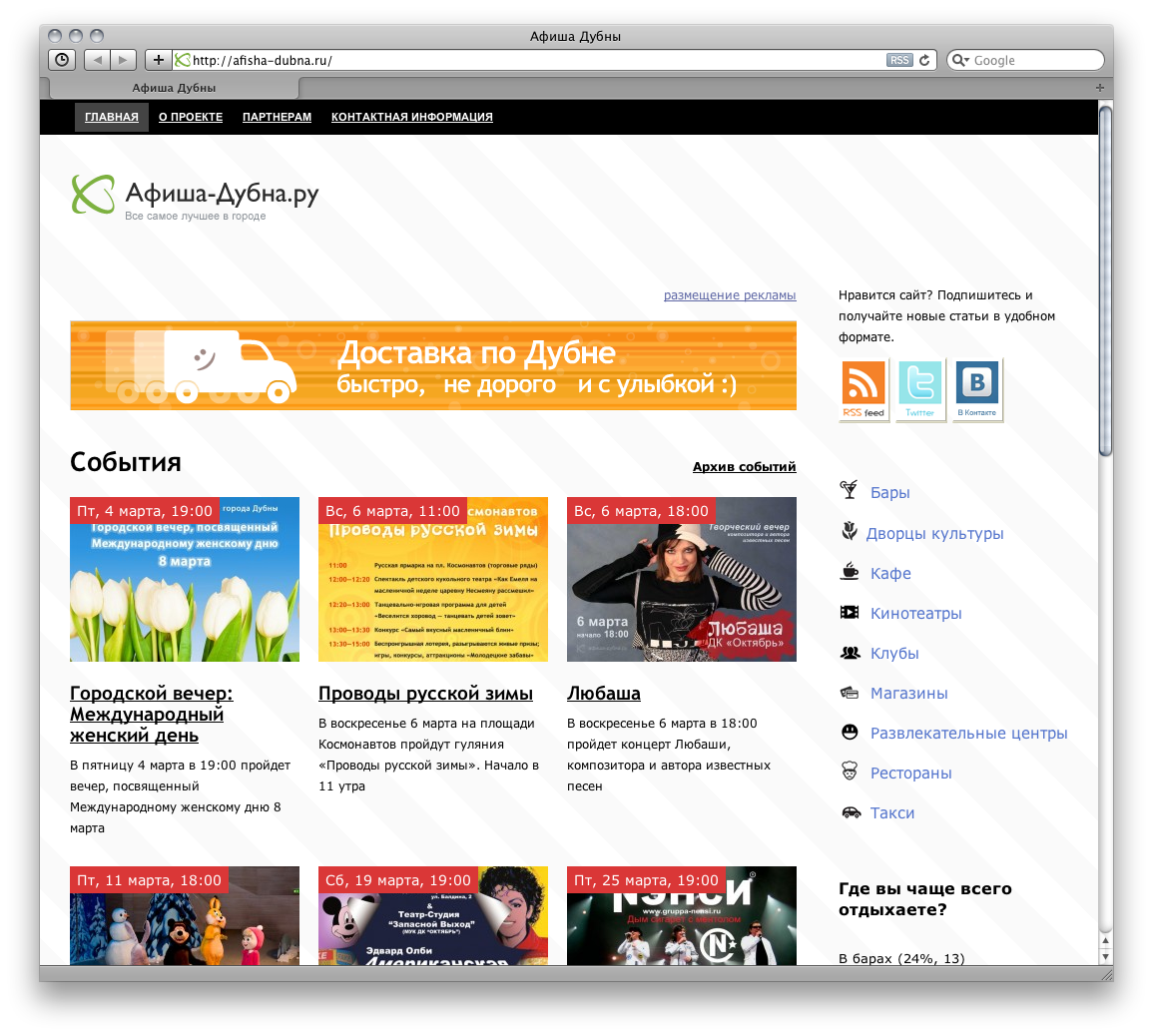The width and height of the screenshot is (1153, 1036).
Task: Subscribe via the RSS feed icon
Action: click(x=864, y=389)
